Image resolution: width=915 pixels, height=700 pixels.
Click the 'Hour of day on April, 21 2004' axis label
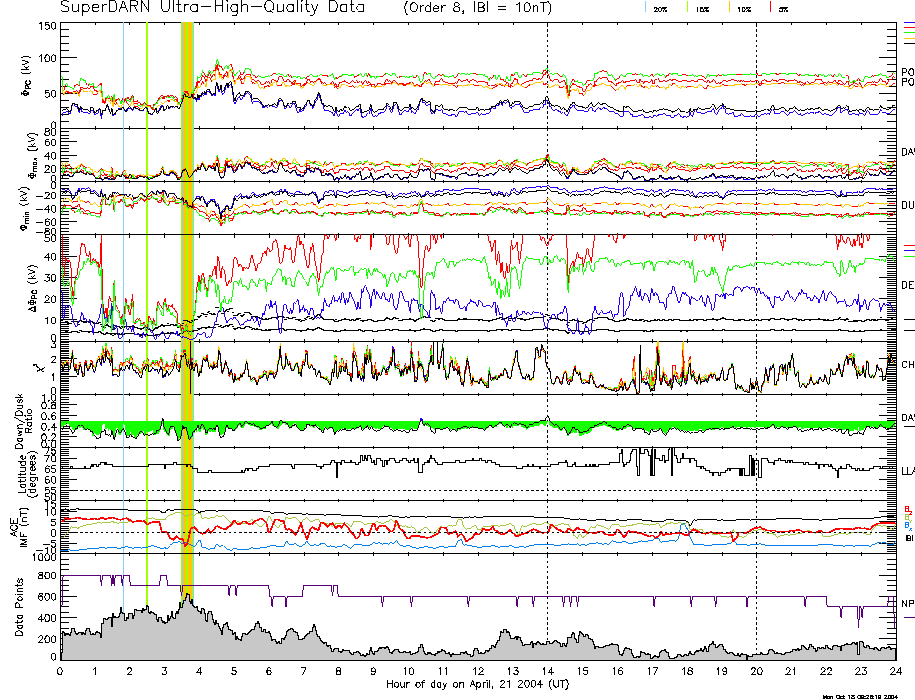(477, 684)
